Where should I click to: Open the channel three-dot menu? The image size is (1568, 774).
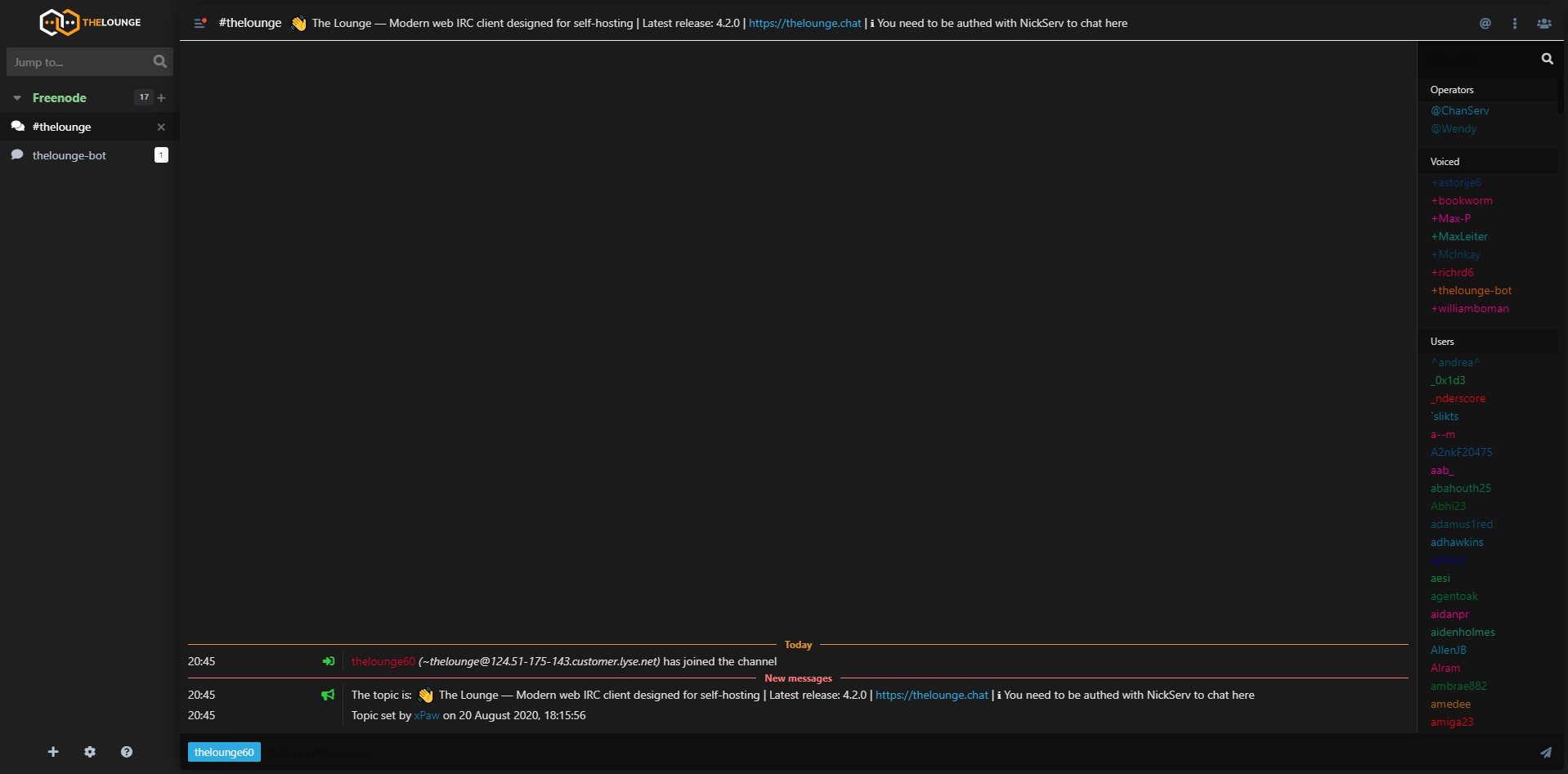[x=1514, y=23]
